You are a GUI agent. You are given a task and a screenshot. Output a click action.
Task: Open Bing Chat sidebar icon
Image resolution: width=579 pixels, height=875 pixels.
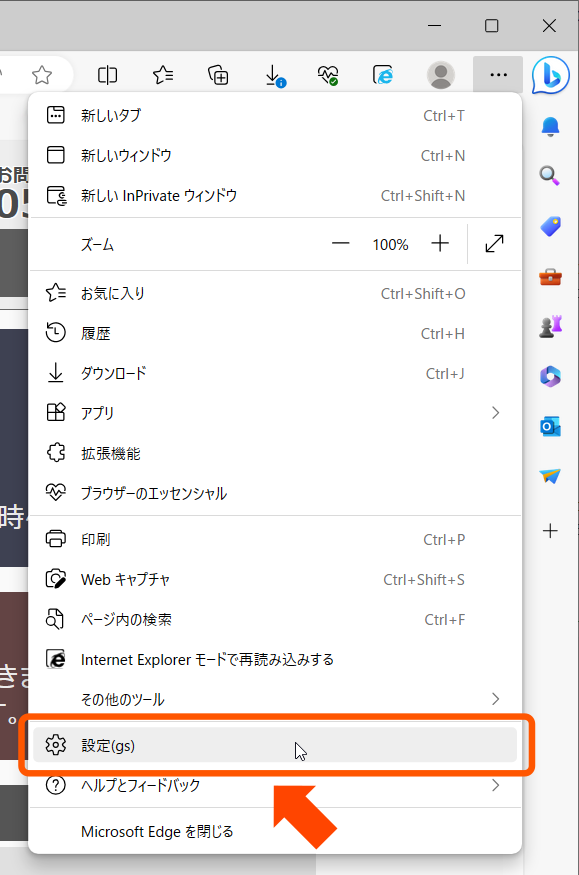point(551,75)
